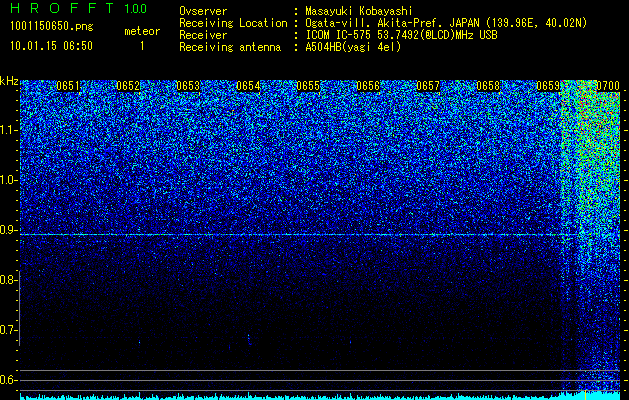The image size is (629, 400).
Task: Click the 0659 time marker
Action: coord(548,86)
